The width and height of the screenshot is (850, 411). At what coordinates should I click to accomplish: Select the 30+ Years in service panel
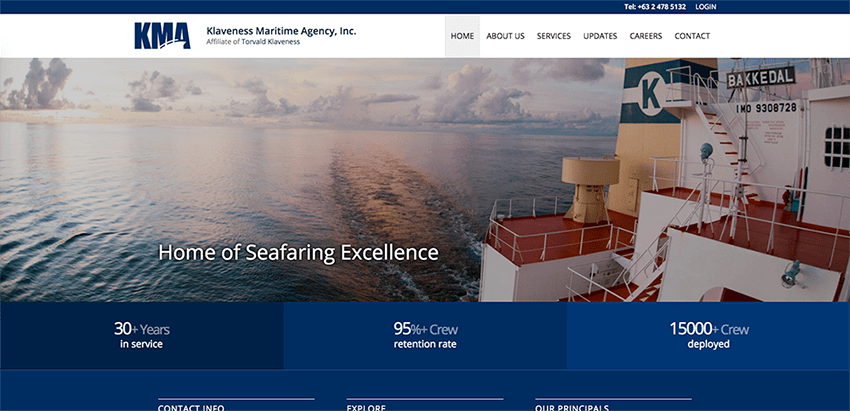coord(141,336)
